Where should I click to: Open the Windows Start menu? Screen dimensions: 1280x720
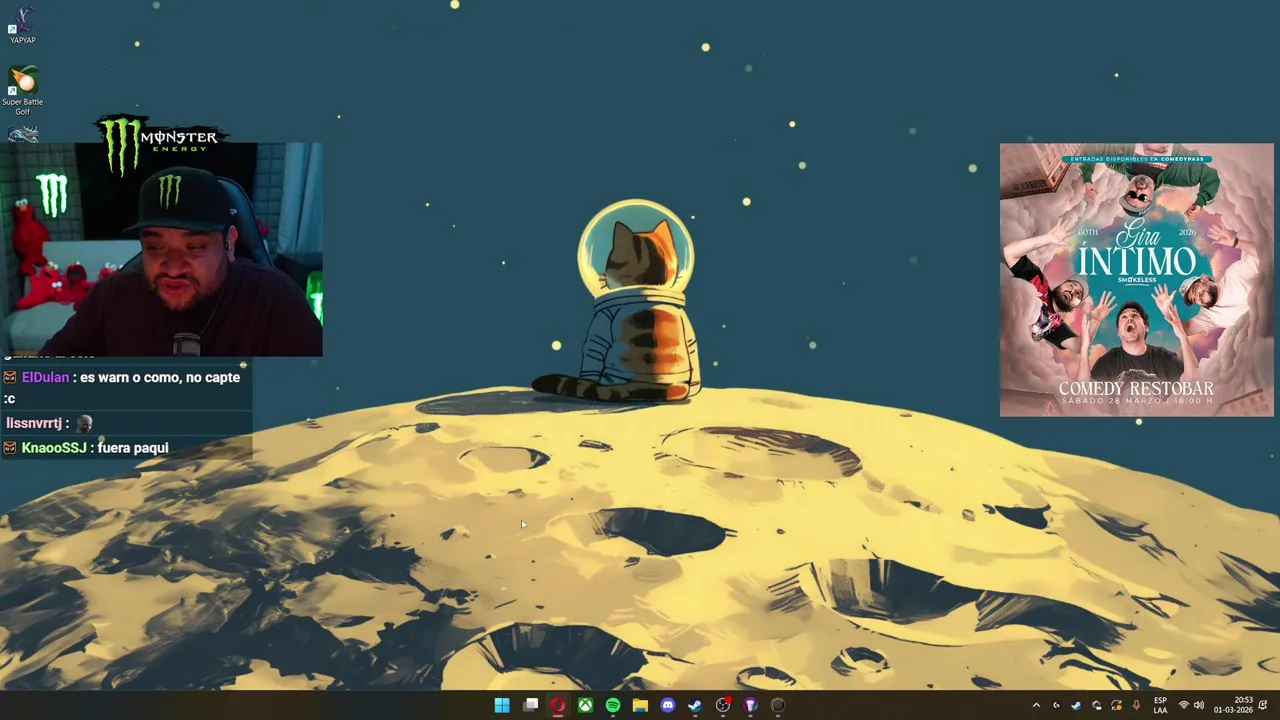502,705
